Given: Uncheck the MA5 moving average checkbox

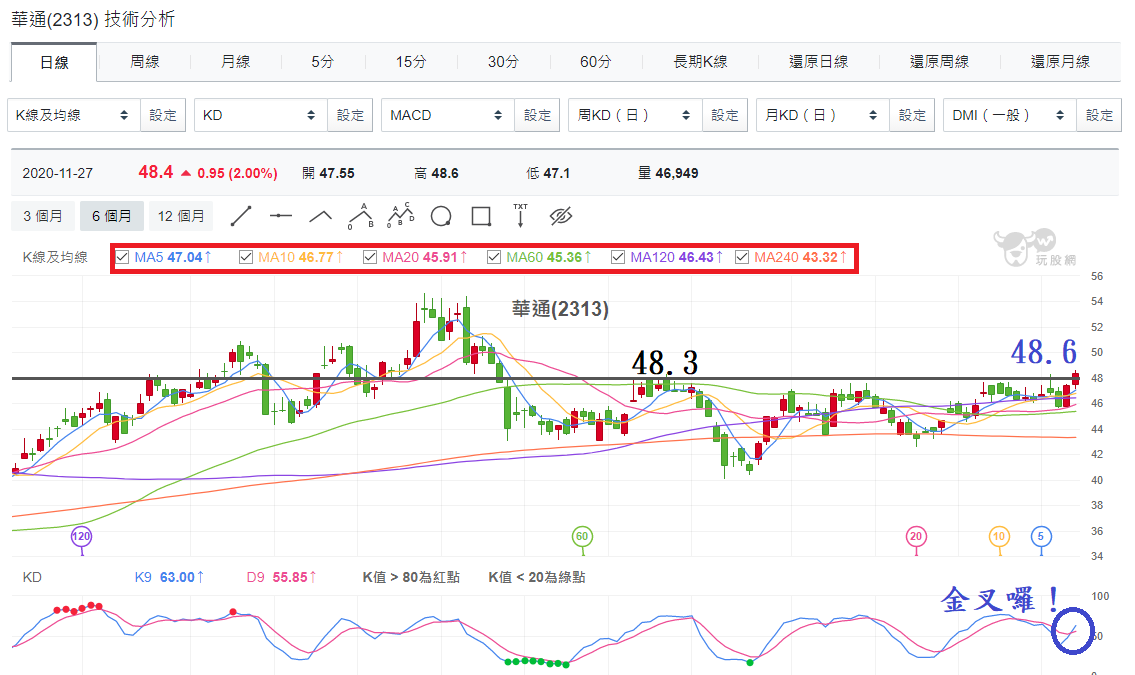Looking at the screenshot, I should pos(122,257).
